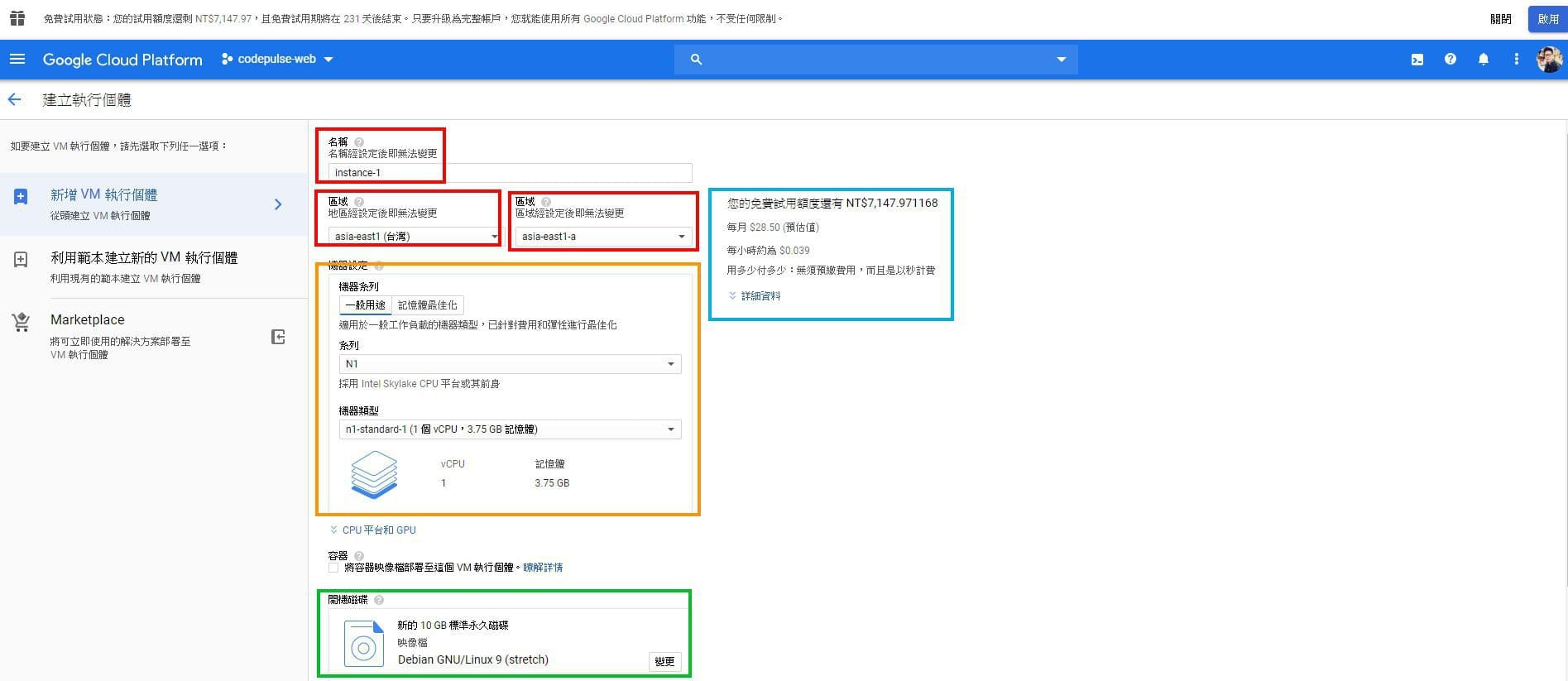Click the Debian GNU/Linux 9 (stretch) text
The image size is (1568, 681).
click(x=473, y=659)
